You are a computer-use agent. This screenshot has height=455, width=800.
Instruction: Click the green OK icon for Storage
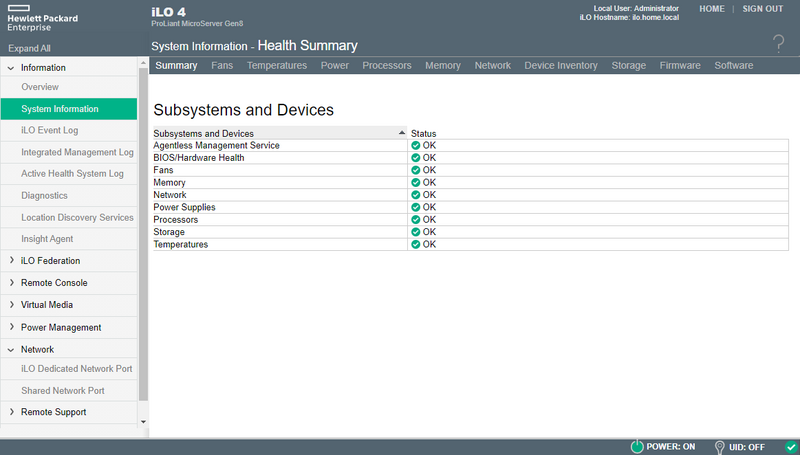tap(415, 232)
